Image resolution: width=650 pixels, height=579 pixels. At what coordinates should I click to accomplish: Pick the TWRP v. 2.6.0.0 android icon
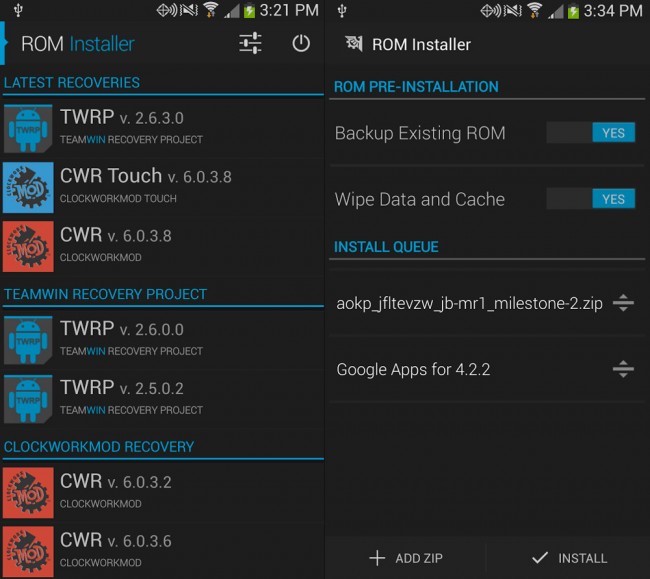(28, 340)
